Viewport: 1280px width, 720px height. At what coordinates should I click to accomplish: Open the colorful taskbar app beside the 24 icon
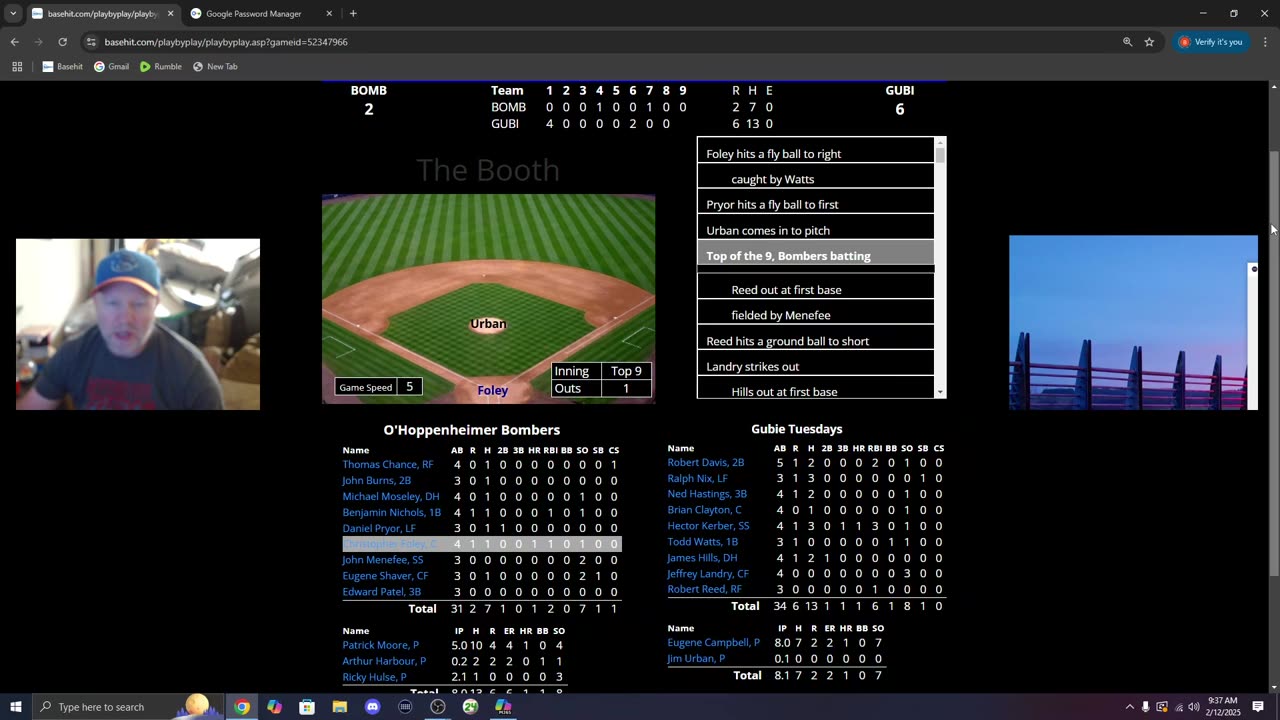point(503,707)
